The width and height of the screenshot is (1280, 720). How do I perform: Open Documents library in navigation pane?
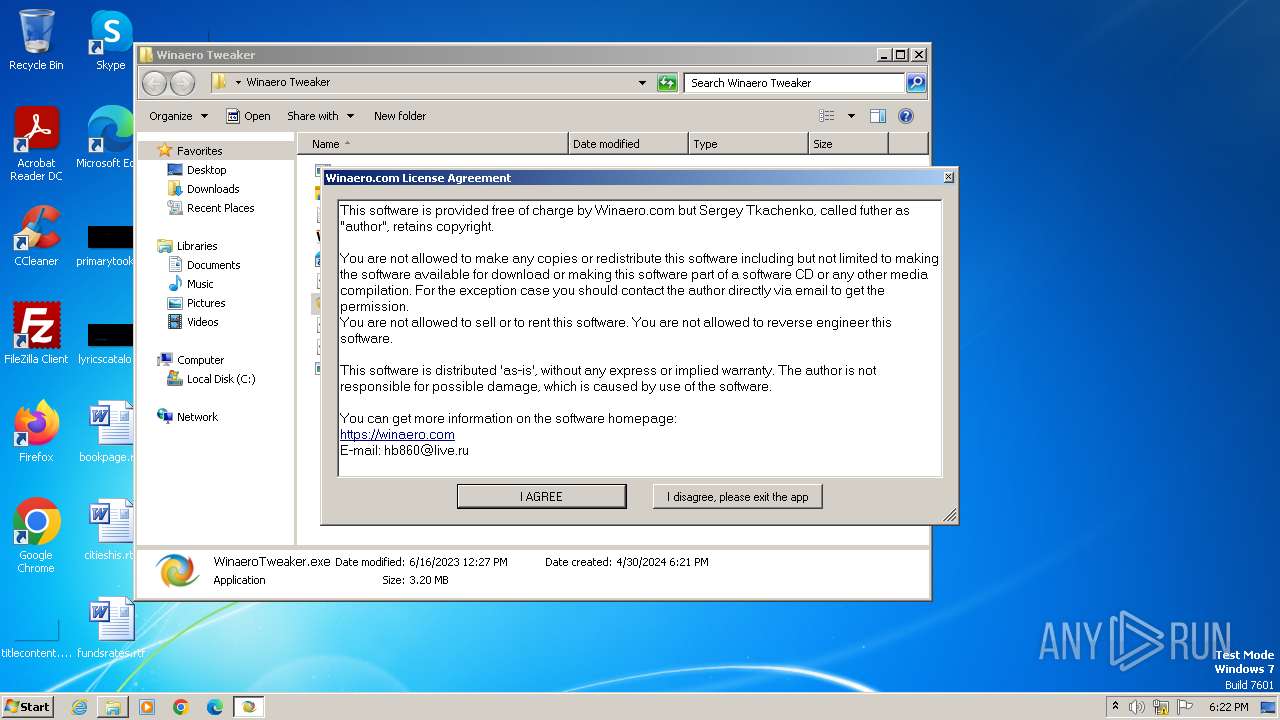pyautogui.click(x=213, y=265)
